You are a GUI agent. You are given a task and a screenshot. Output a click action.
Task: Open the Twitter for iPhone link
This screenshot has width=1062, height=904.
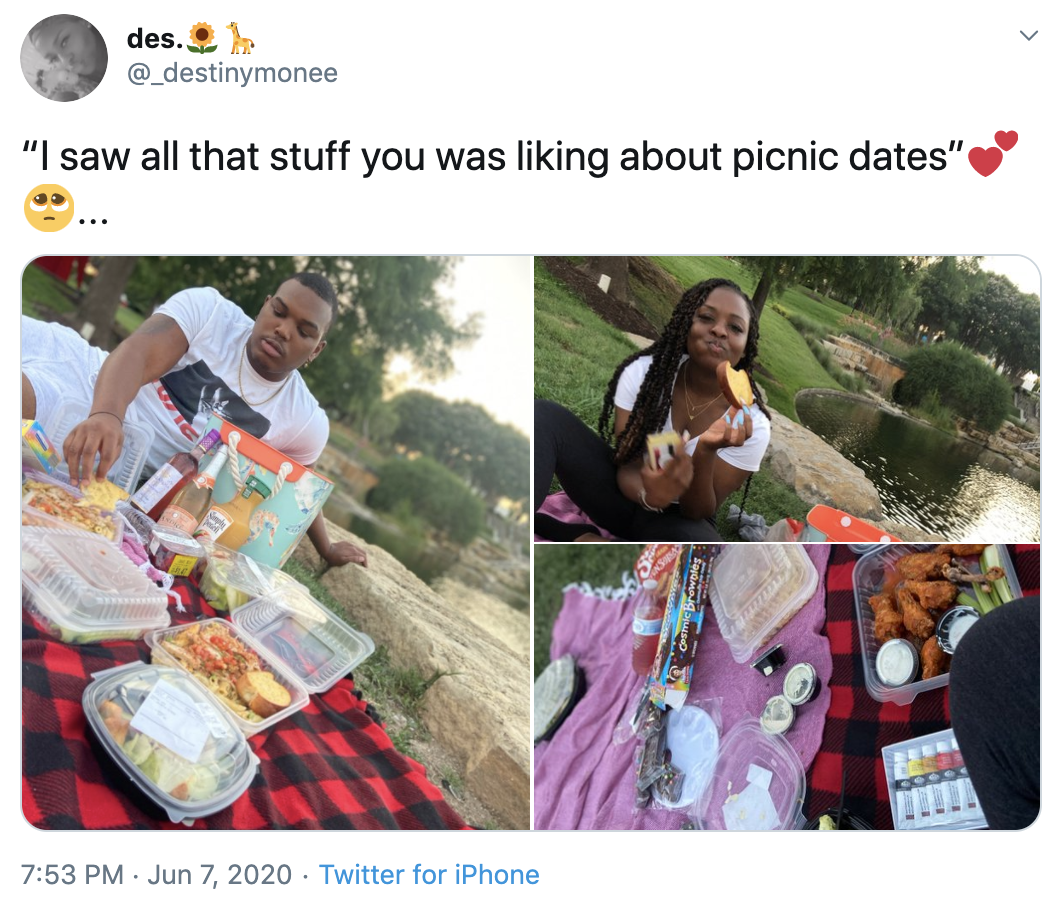point(429,874)
